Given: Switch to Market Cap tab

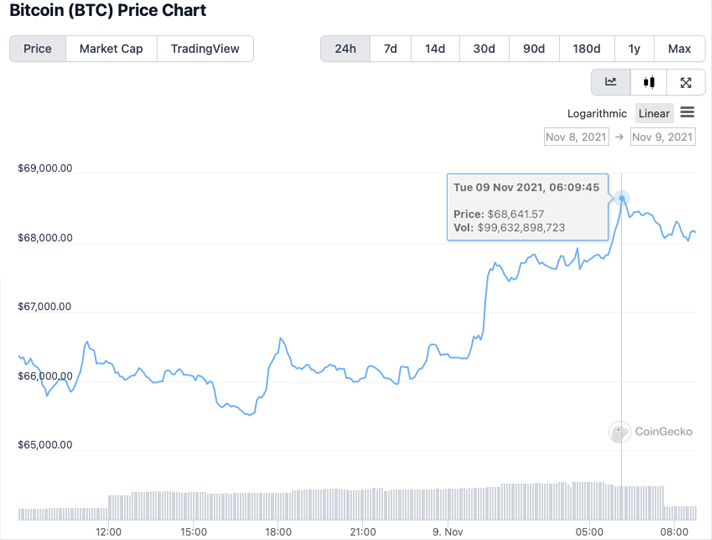Looking at the screenshot, I should (x=111, y=49).
